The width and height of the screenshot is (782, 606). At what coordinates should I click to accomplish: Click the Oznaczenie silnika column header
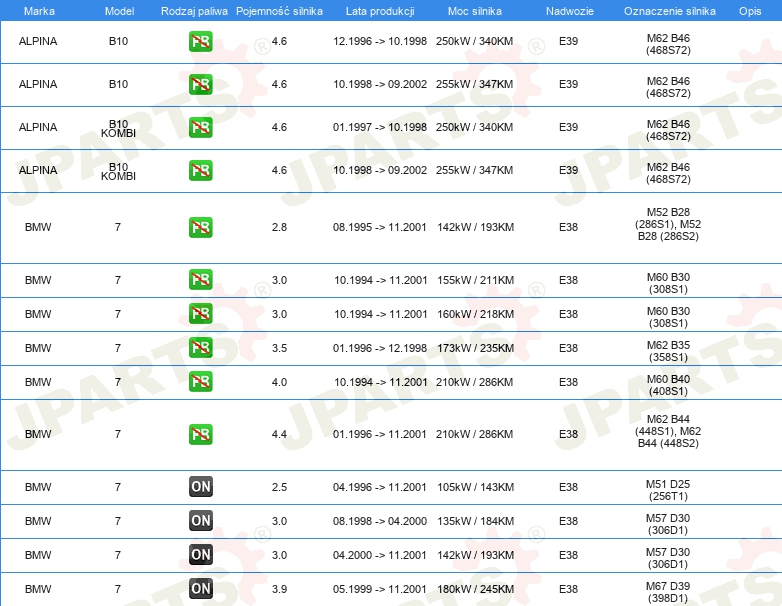(667, 10)
